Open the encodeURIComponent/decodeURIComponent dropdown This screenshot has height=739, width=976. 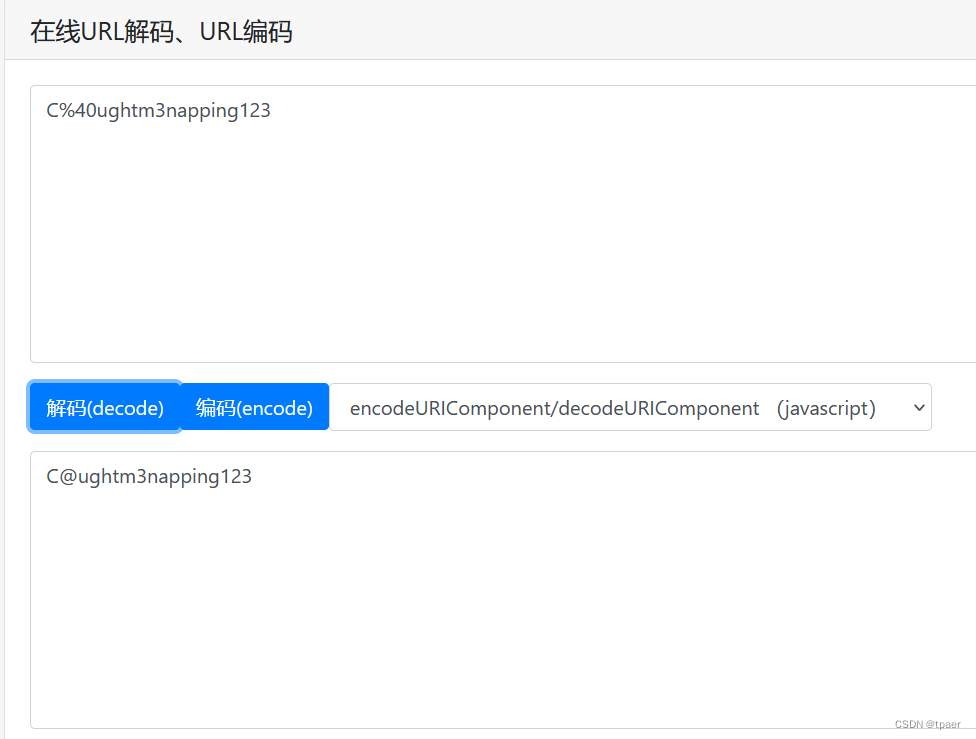click(633, 407)
